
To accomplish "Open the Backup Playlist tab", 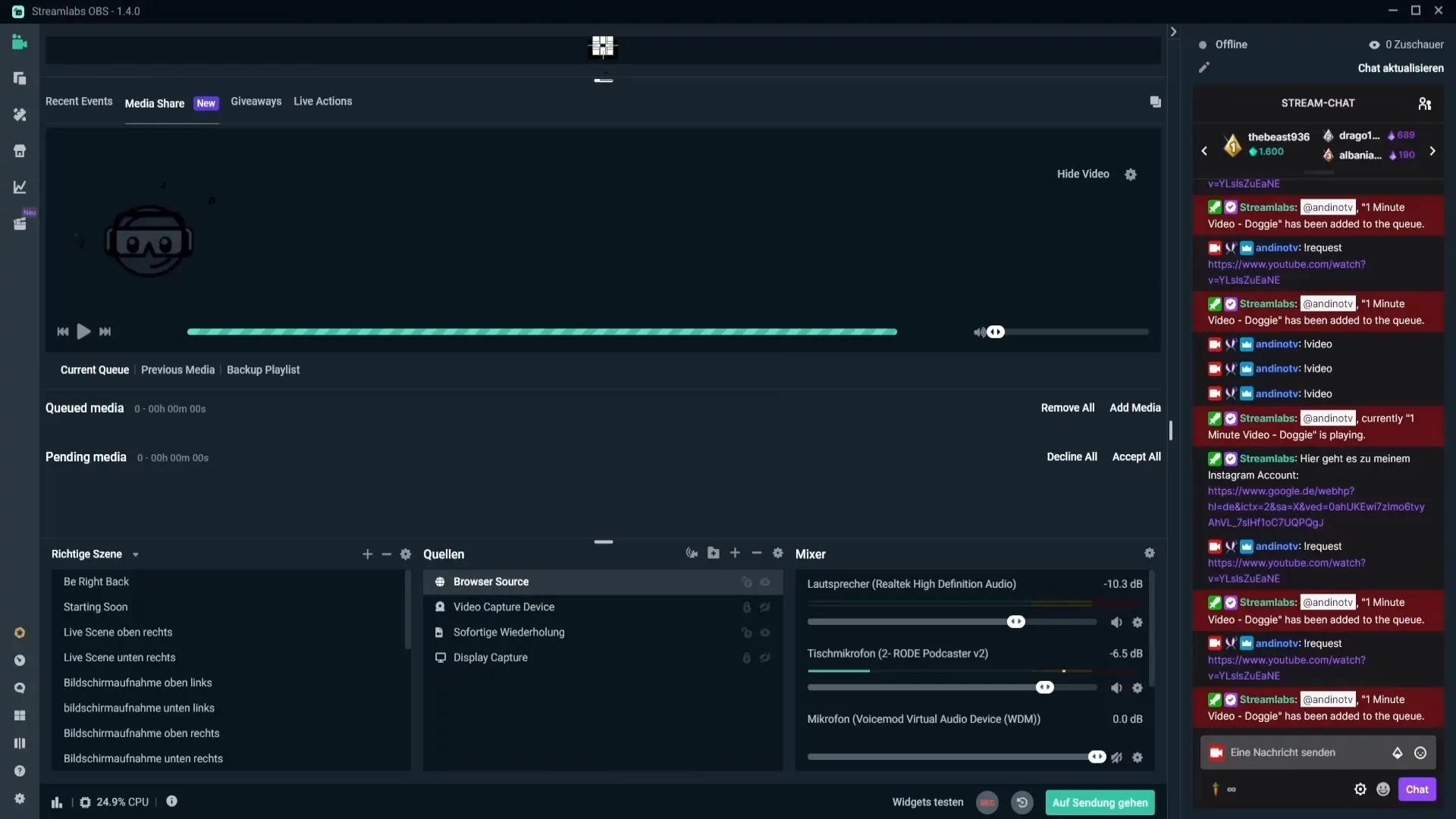I will (263, 370).
